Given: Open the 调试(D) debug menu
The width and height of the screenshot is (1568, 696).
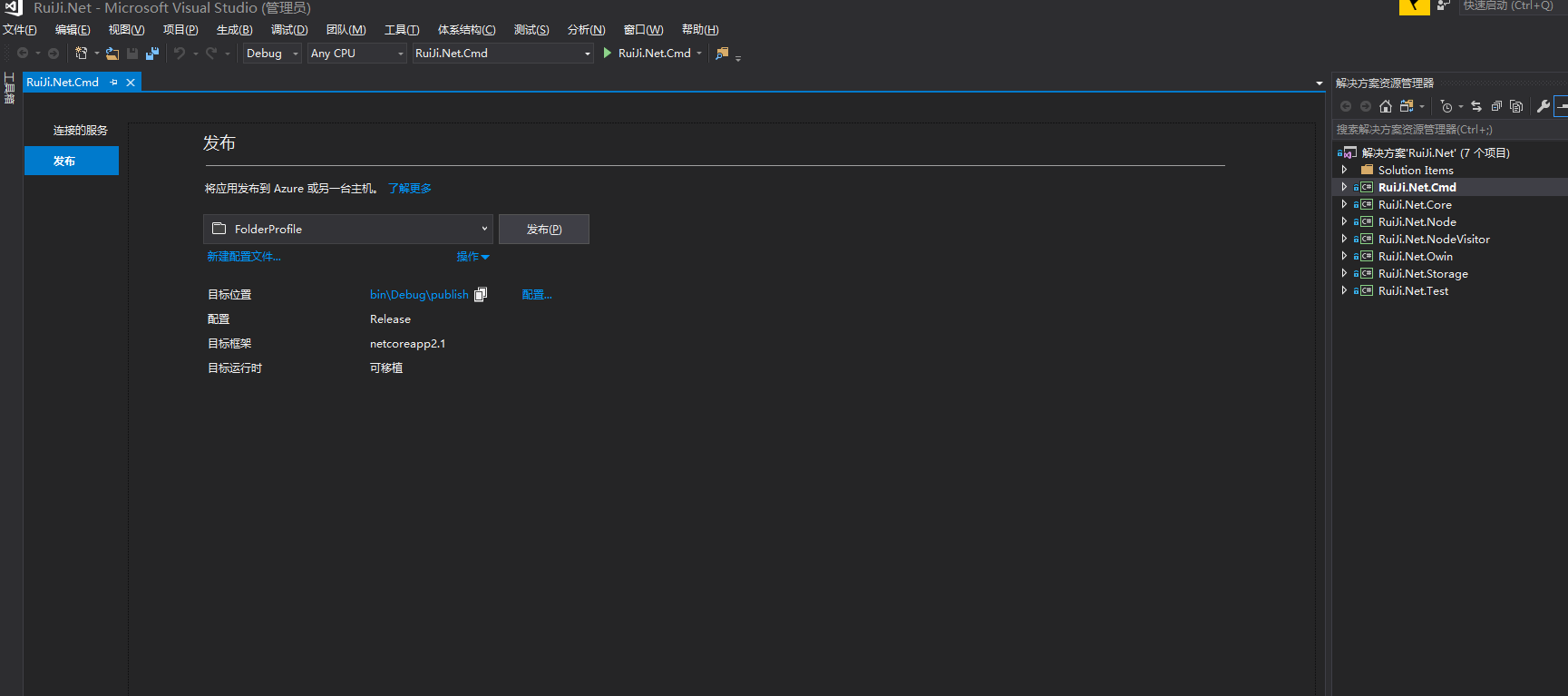Looking at the screenshot, I should click(289, 30).
